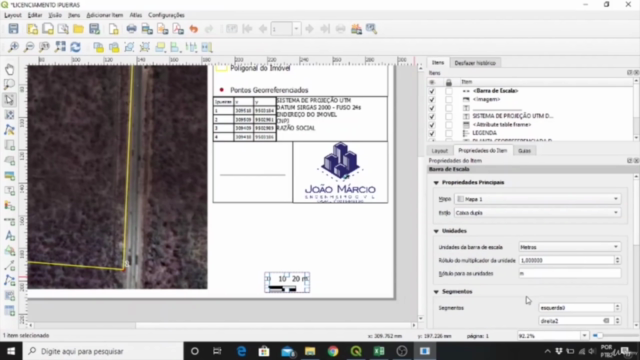Screen dimensions: 640x360
Task: Export layout as SVG
Action: pos(162,29)
